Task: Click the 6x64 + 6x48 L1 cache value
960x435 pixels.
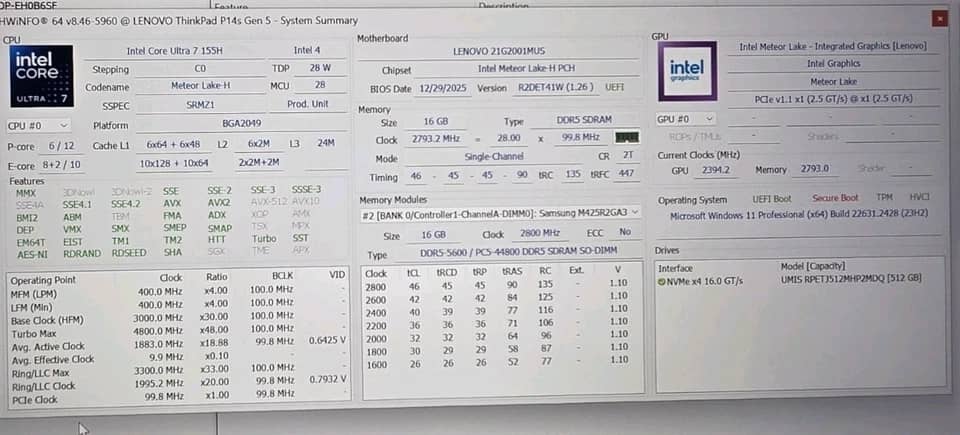Action: click(173, 145)
